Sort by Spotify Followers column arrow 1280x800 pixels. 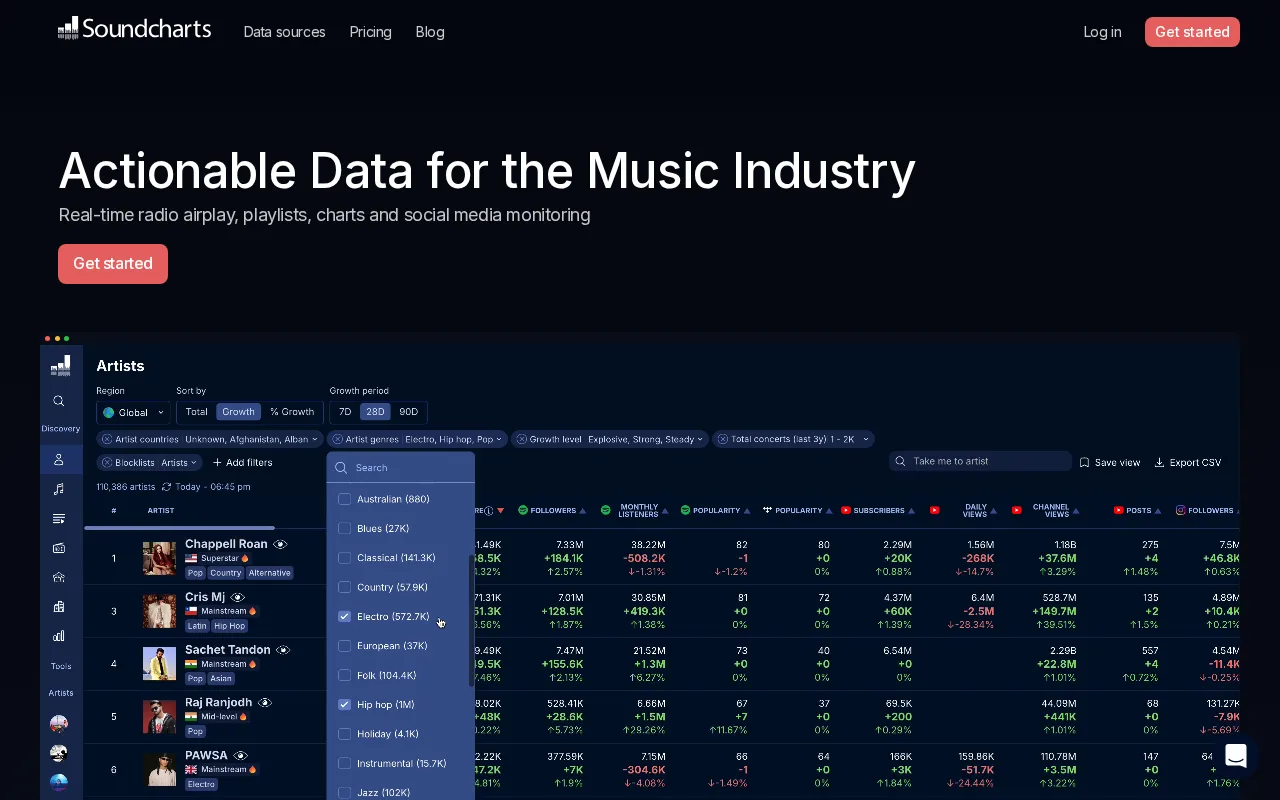click(583, 511)
